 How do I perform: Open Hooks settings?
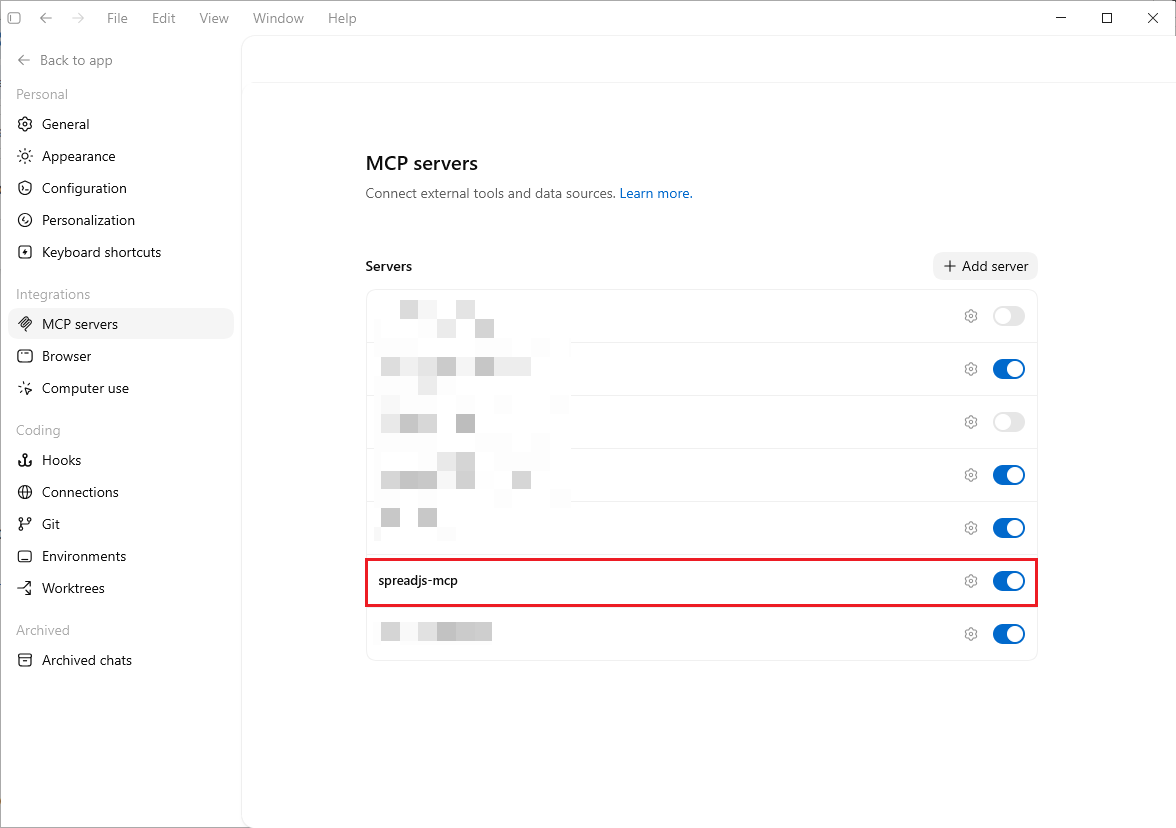(x=121, y=460)
